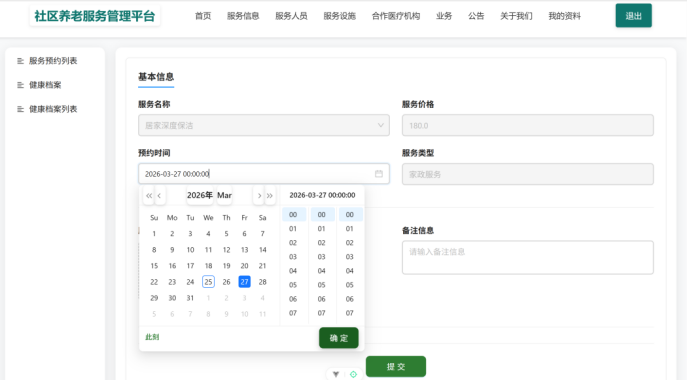687x380 pixels.
Task: Click the 此刻 now link
Action: pyautogui.click(x=152, y=337)
